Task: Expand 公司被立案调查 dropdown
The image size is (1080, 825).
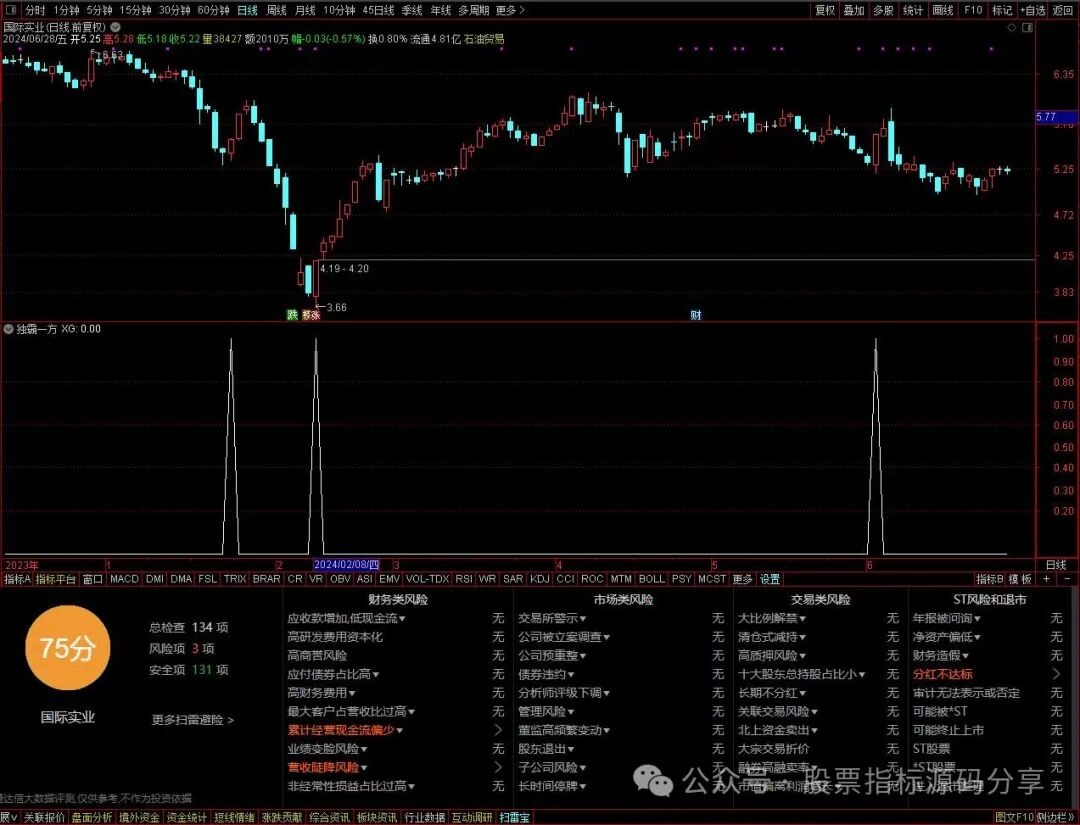Action: (564, 637)
